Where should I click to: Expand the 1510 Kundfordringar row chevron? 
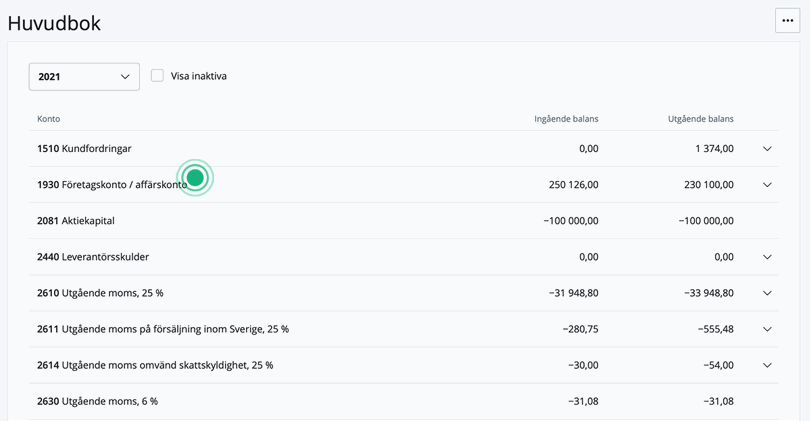tap(767, 149)
